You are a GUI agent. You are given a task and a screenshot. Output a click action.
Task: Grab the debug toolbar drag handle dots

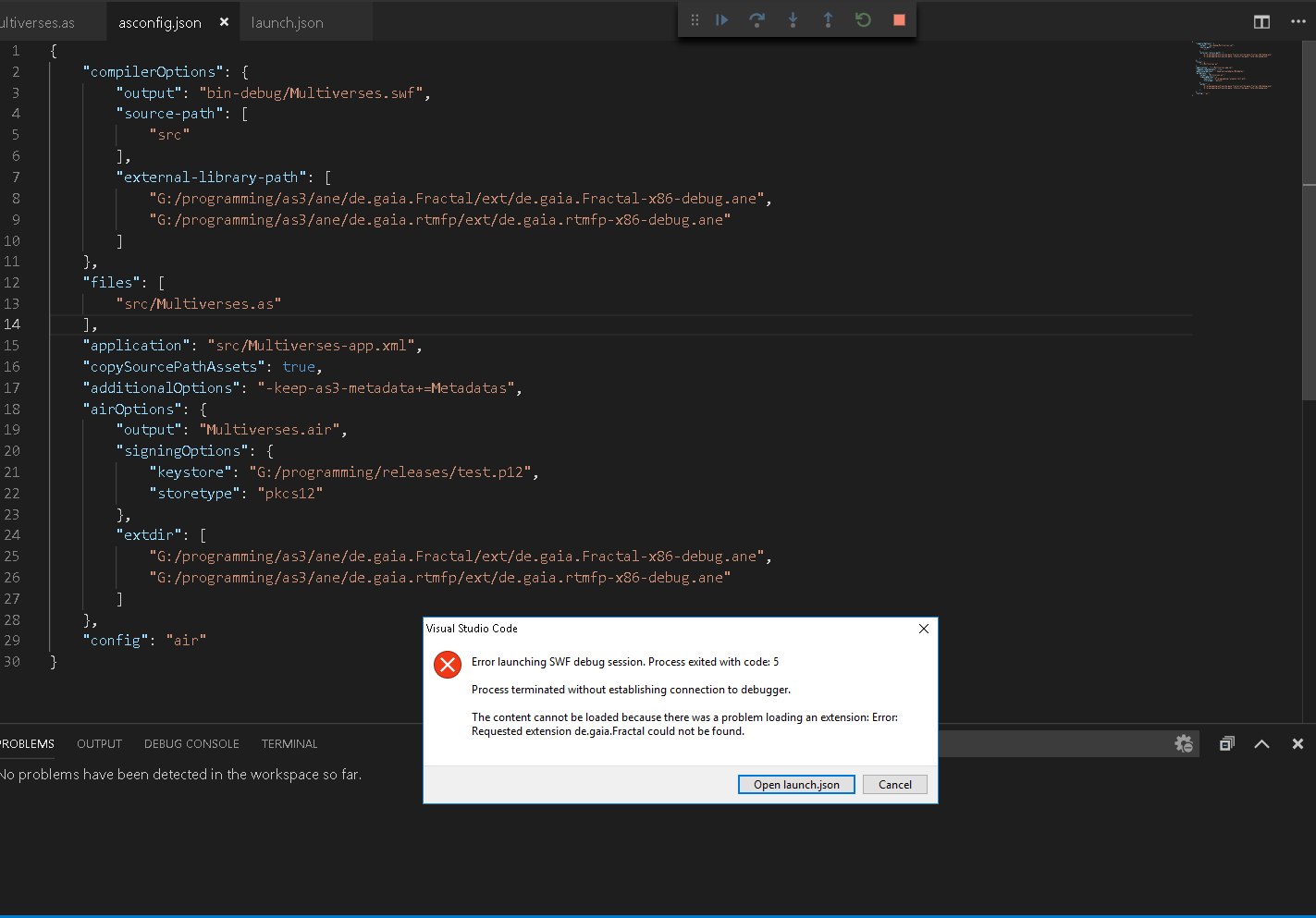695,19
